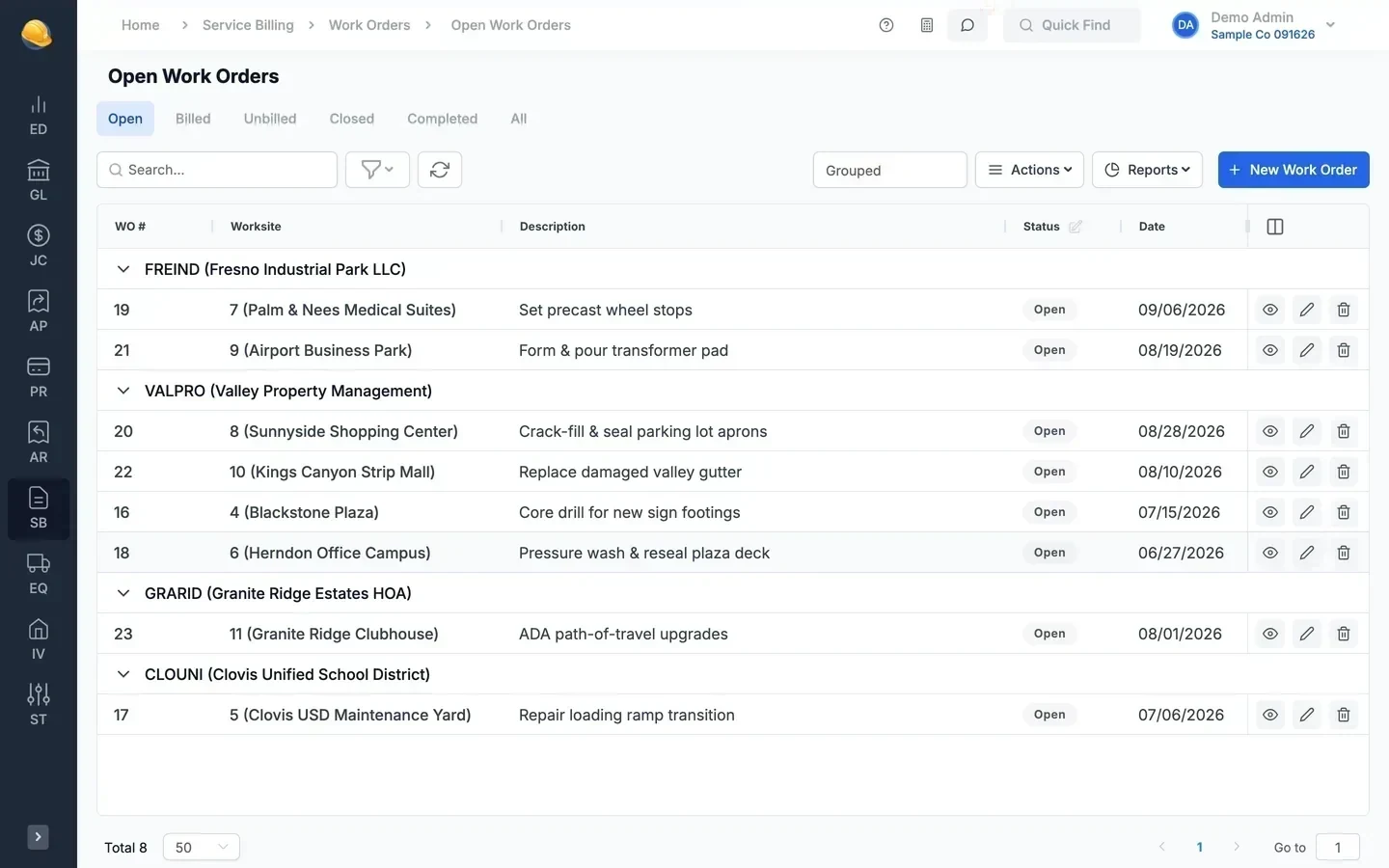
Task: Delete work order 19 trash icon
Action: (1344, 310)
